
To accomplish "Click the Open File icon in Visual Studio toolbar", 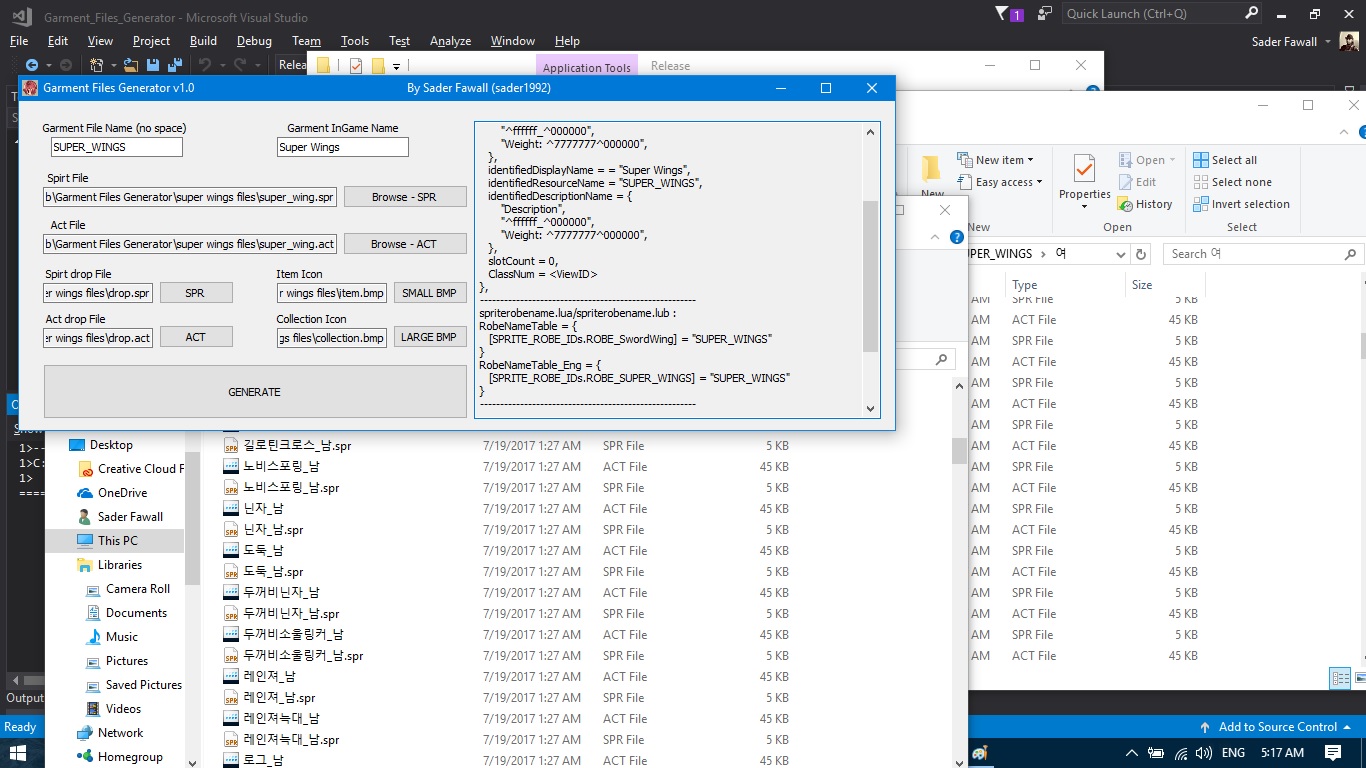I will (132, 65).
